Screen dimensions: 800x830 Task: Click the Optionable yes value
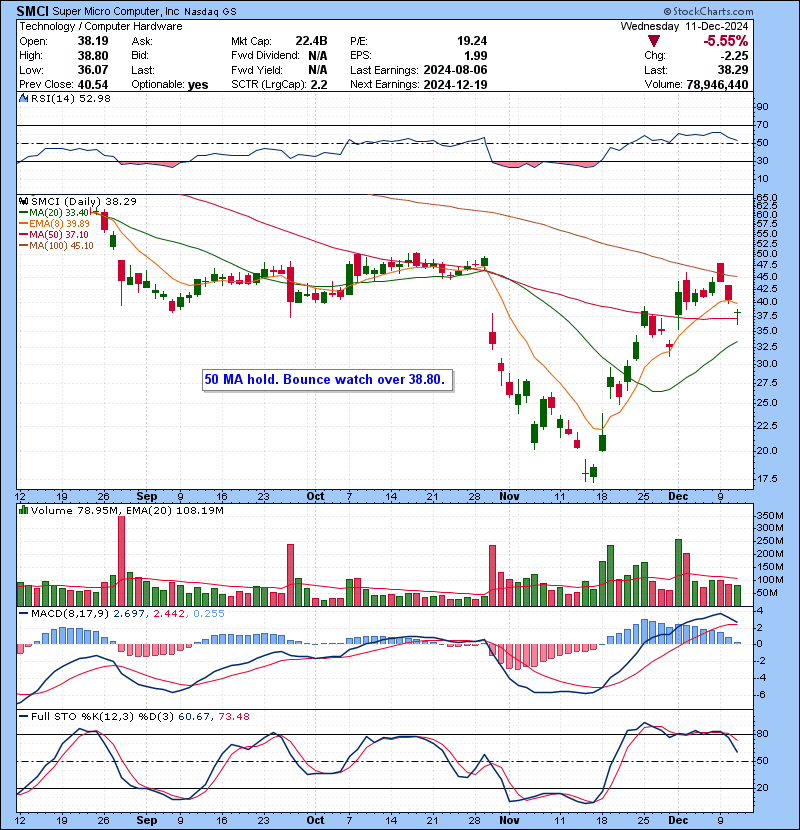pos(198,85)
